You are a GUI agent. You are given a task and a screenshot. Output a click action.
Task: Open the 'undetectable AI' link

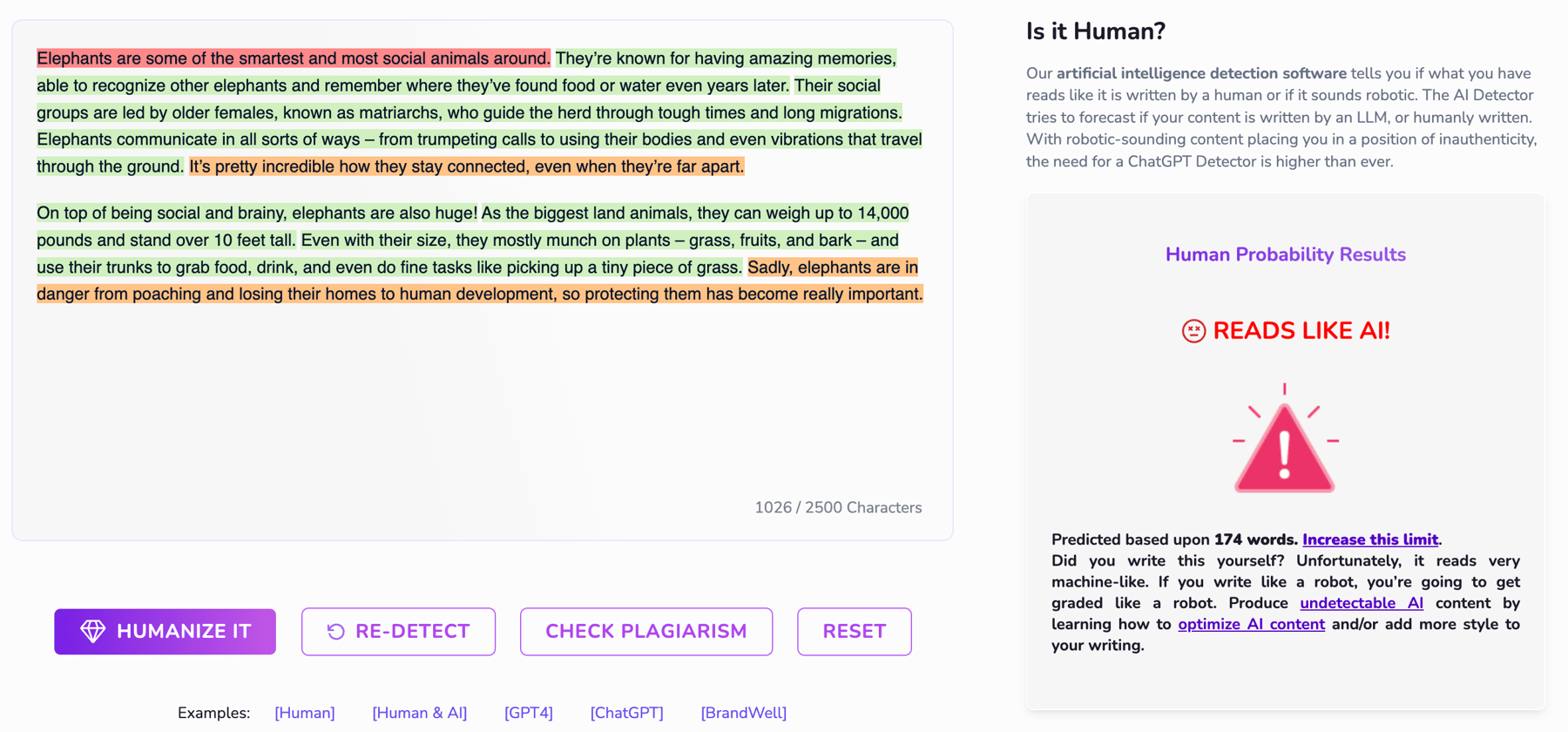1362,603
